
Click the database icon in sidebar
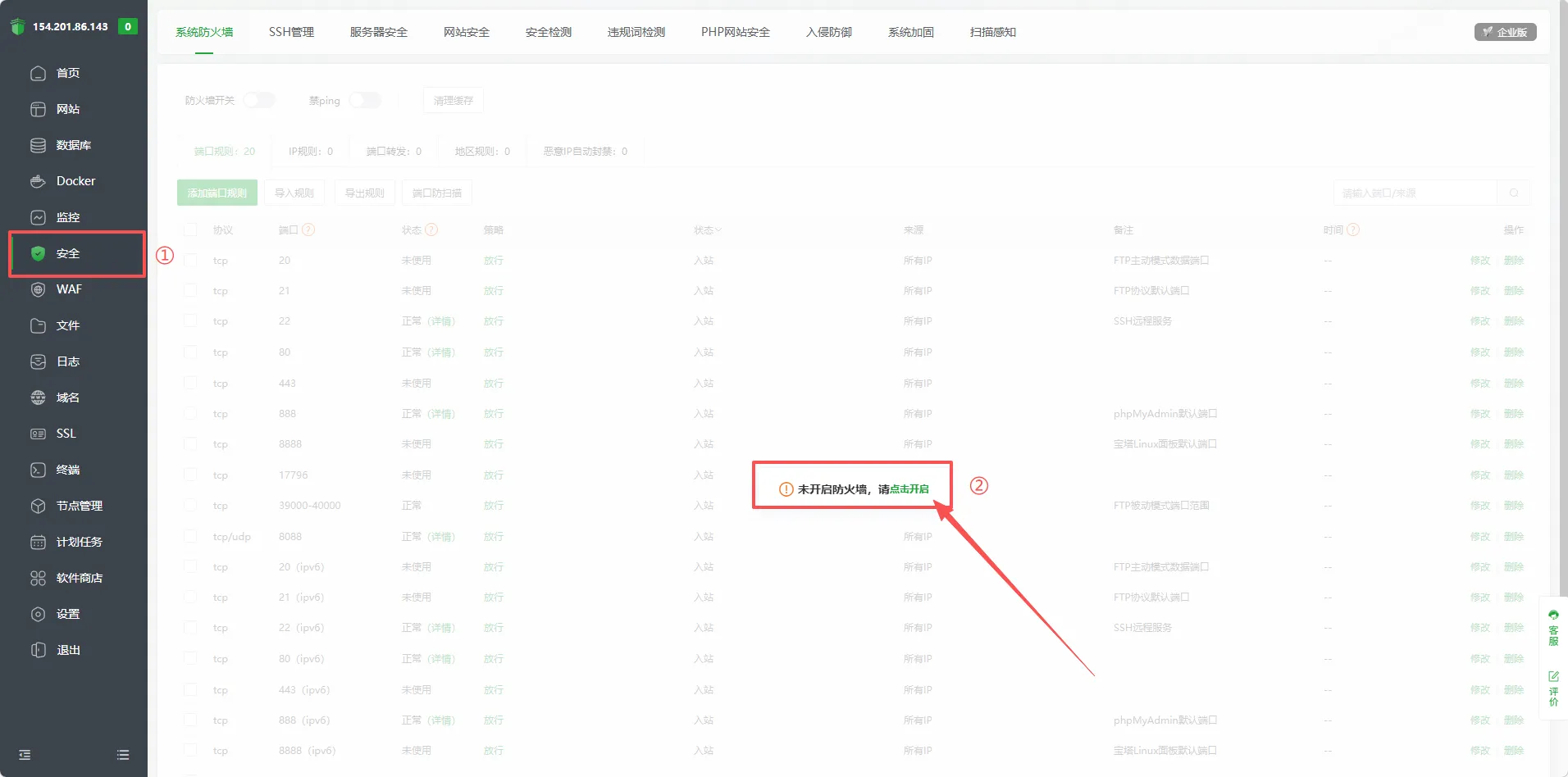38,145
